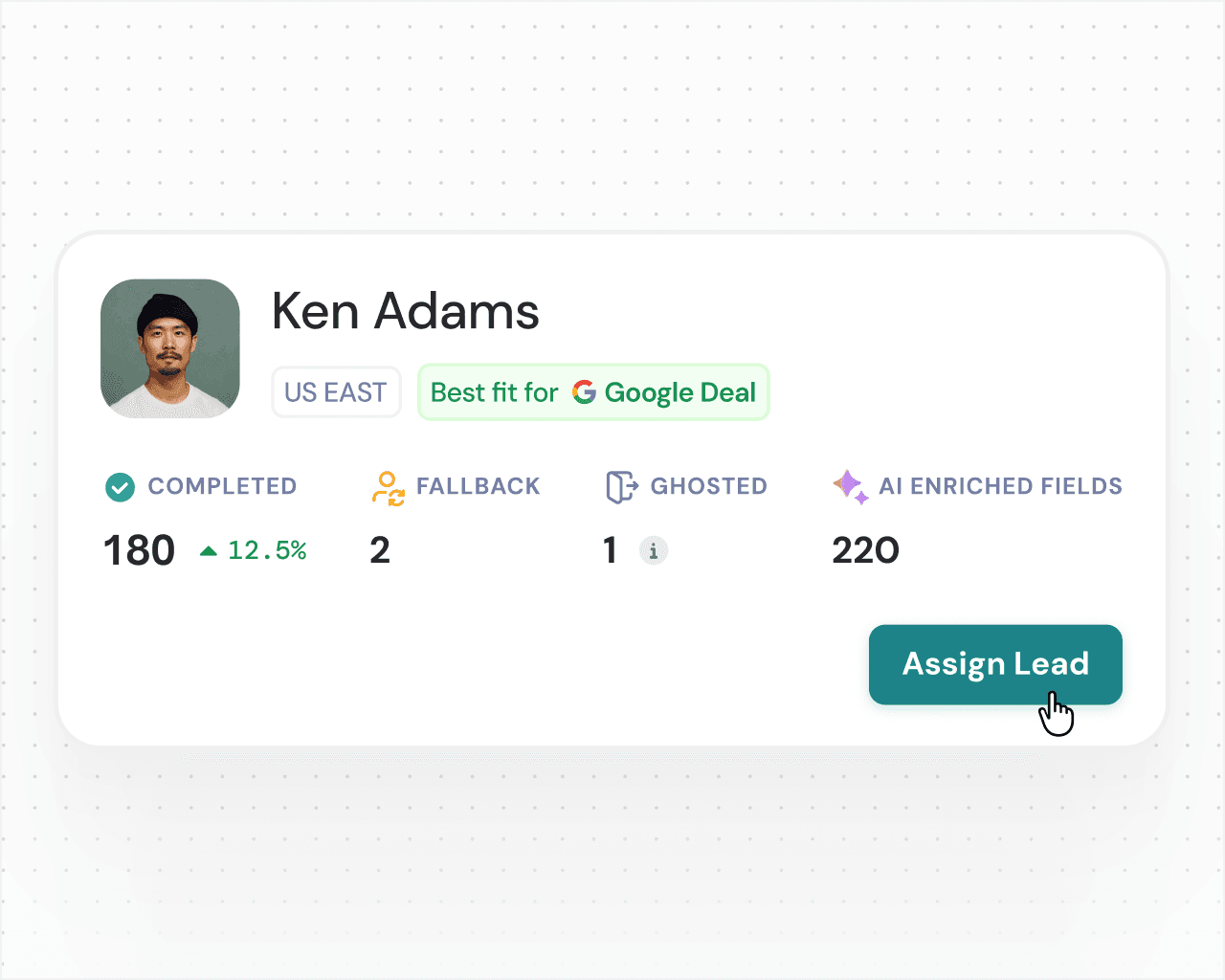Open the Best fit for Google Deal badge
Screen dimensions: 1225x980
tap(593, 391)
